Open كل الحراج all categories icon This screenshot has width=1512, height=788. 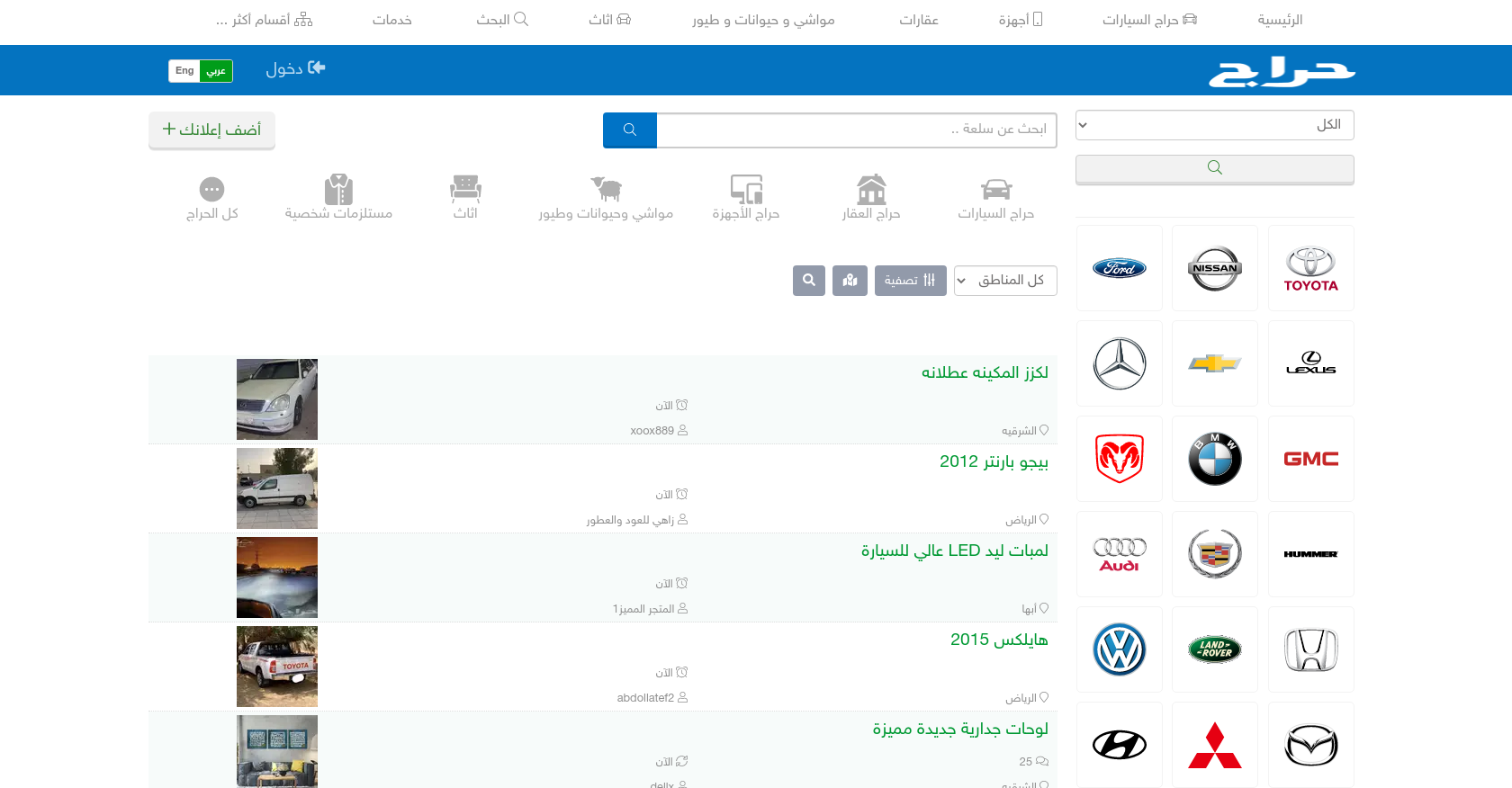click(212, 197)
